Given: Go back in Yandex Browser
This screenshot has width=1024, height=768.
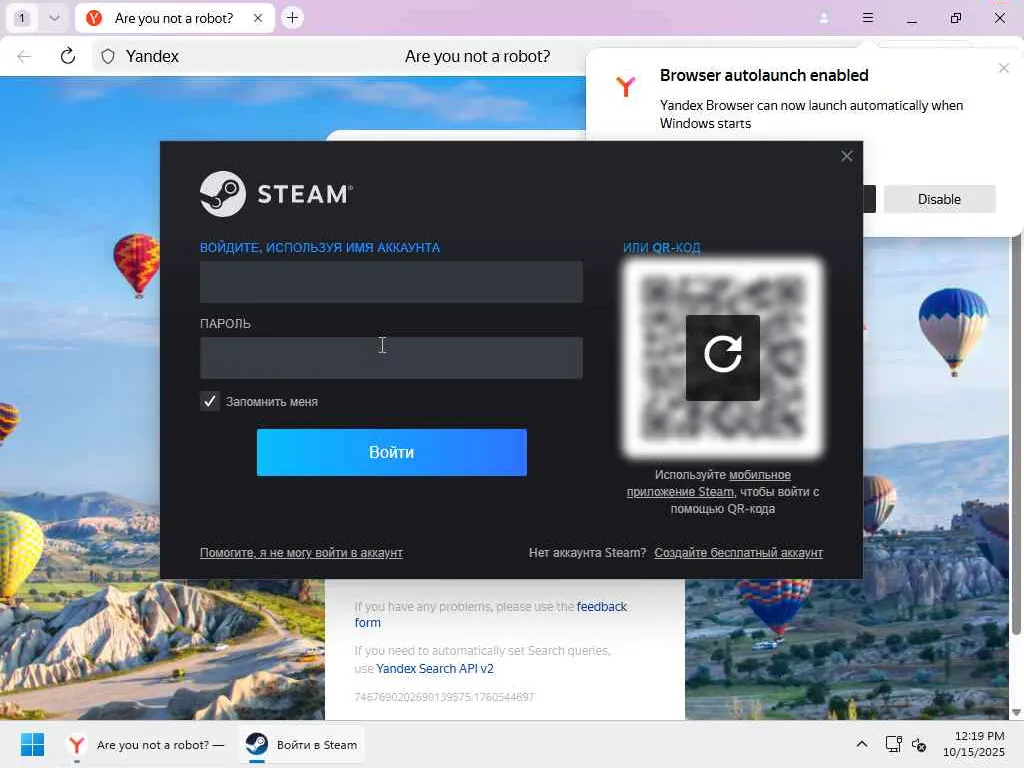Looking at the screenshot, I should [24, 56].
